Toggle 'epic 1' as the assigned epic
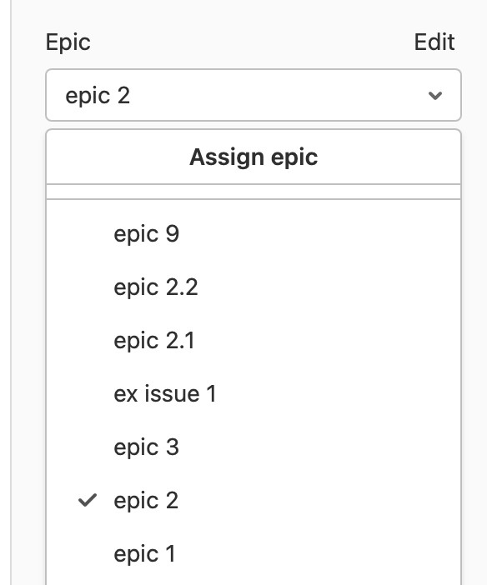 pyautogui.click(x=253, y=554)
